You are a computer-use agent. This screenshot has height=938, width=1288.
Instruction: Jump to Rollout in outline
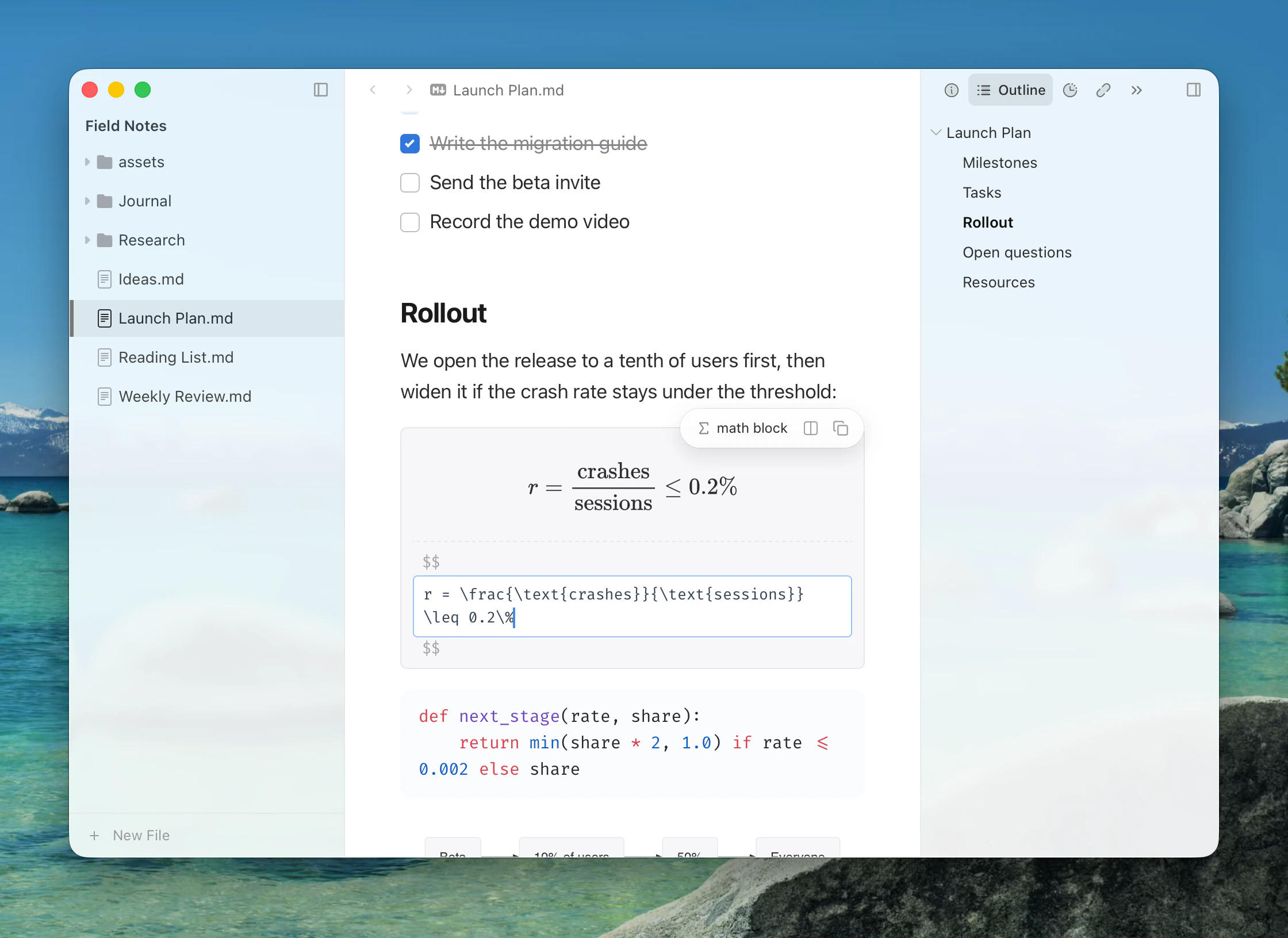tap(987, 222)
